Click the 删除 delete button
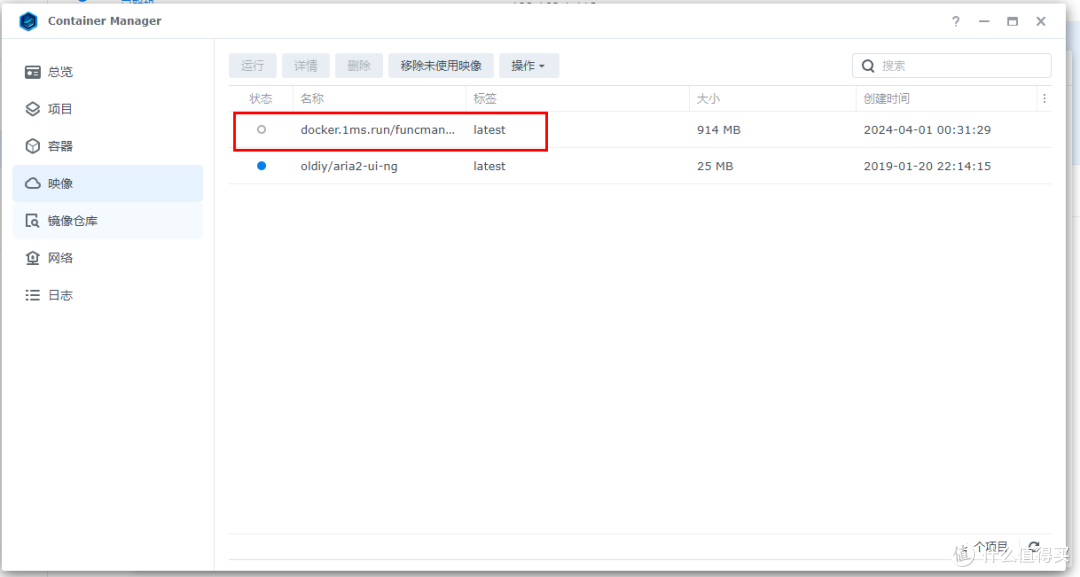This screenshot has width=1080, height=577. click(359, 65)
